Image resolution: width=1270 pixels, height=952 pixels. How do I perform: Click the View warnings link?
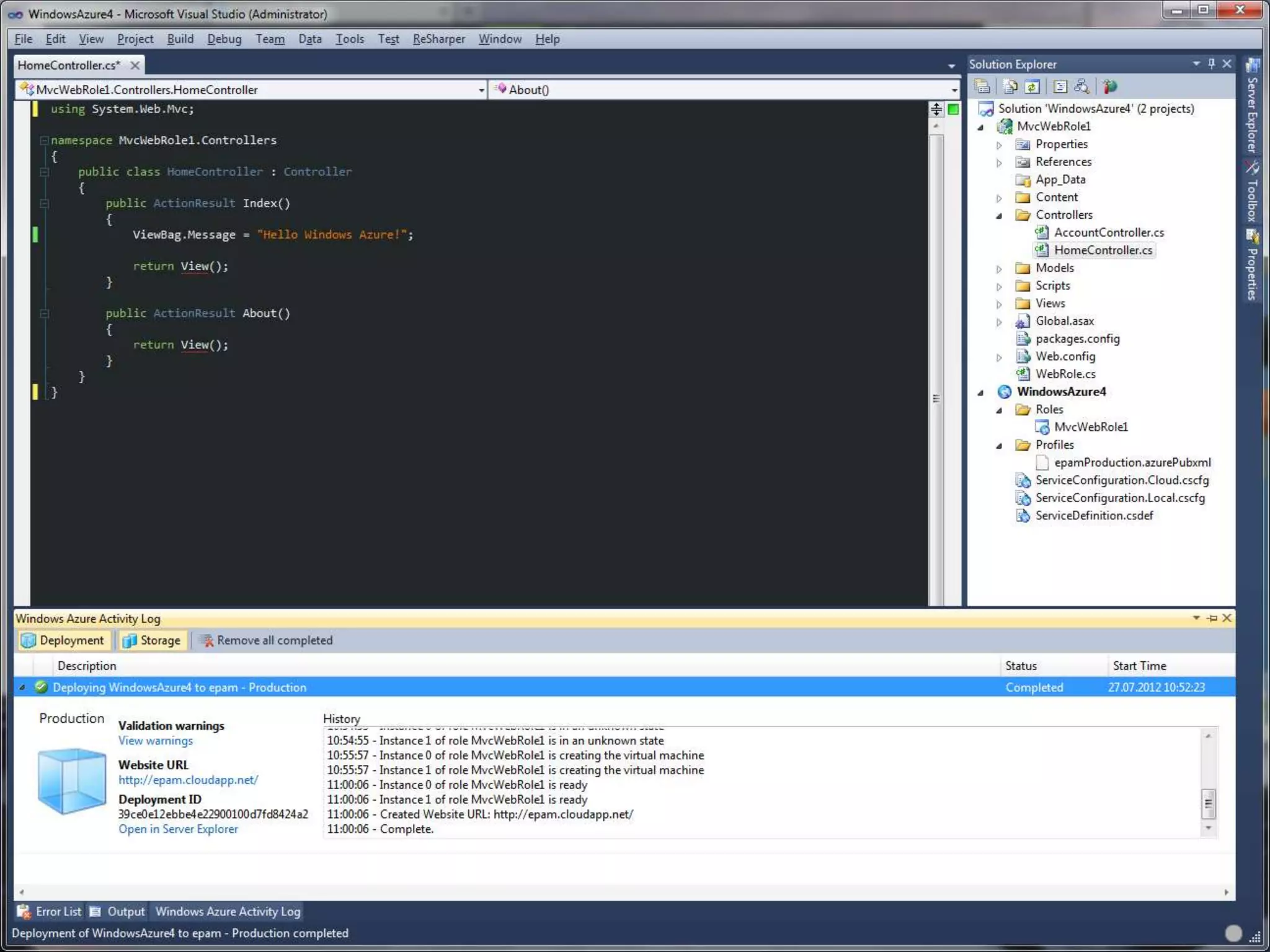pyautogui.click(x=156, y=741)
